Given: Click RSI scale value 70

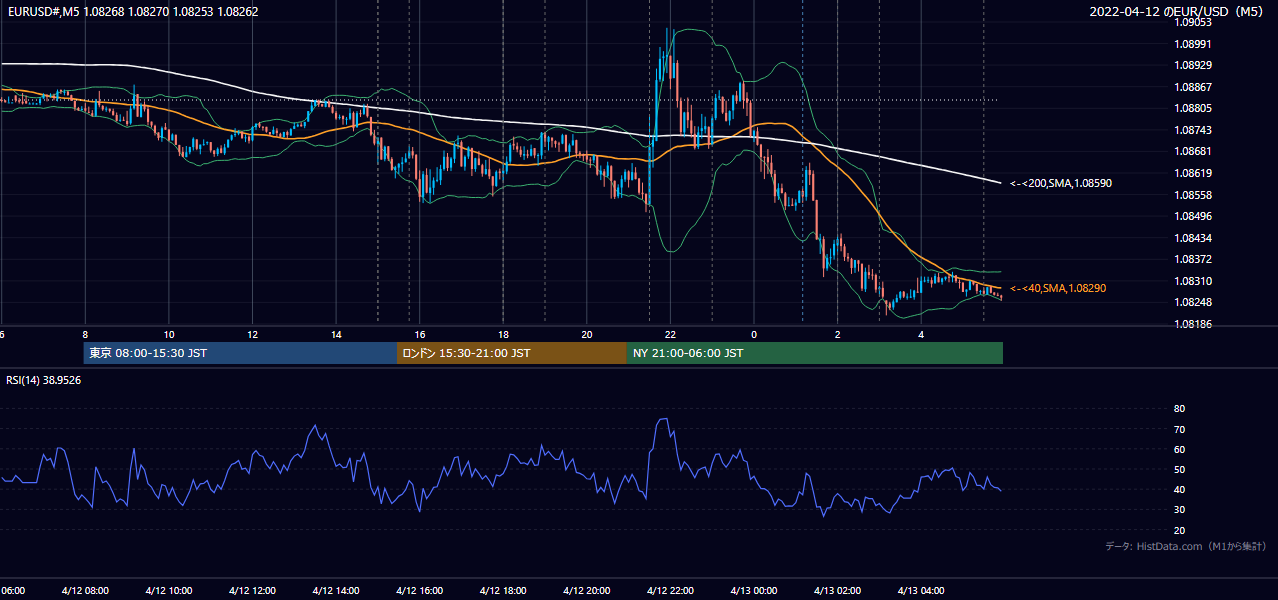Looking at the screenshot, I should [x=1180, y=429].
